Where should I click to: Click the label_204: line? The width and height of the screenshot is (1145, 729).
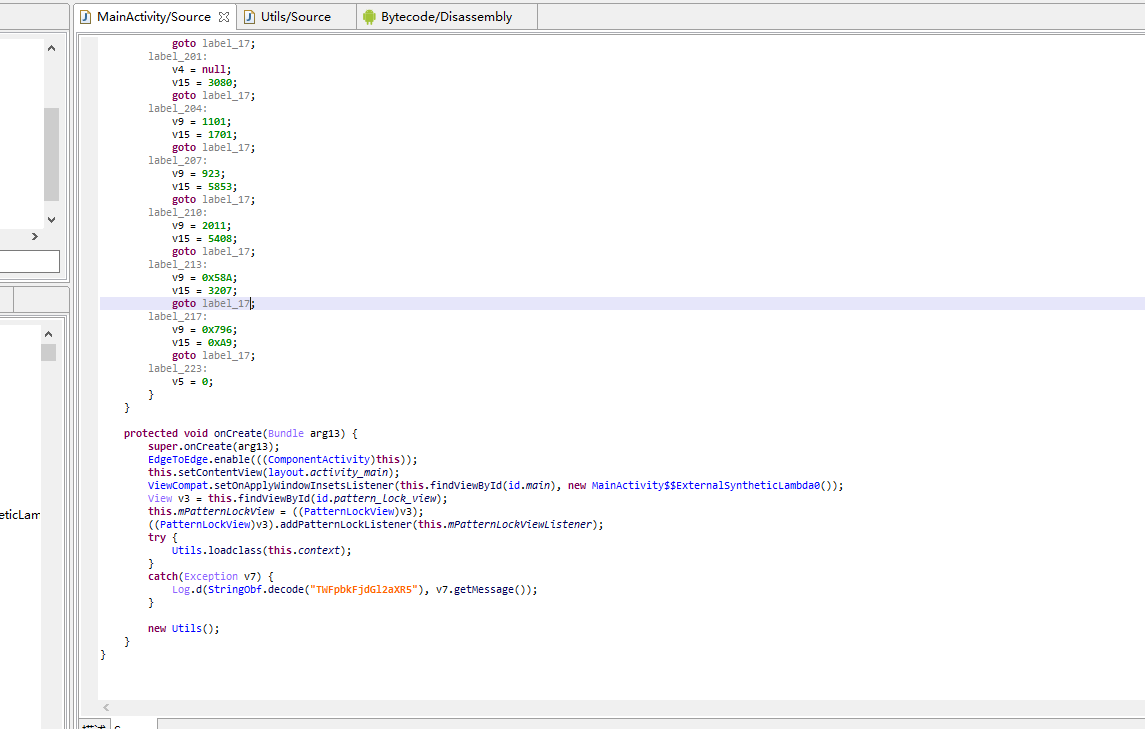tap(177, 108)
